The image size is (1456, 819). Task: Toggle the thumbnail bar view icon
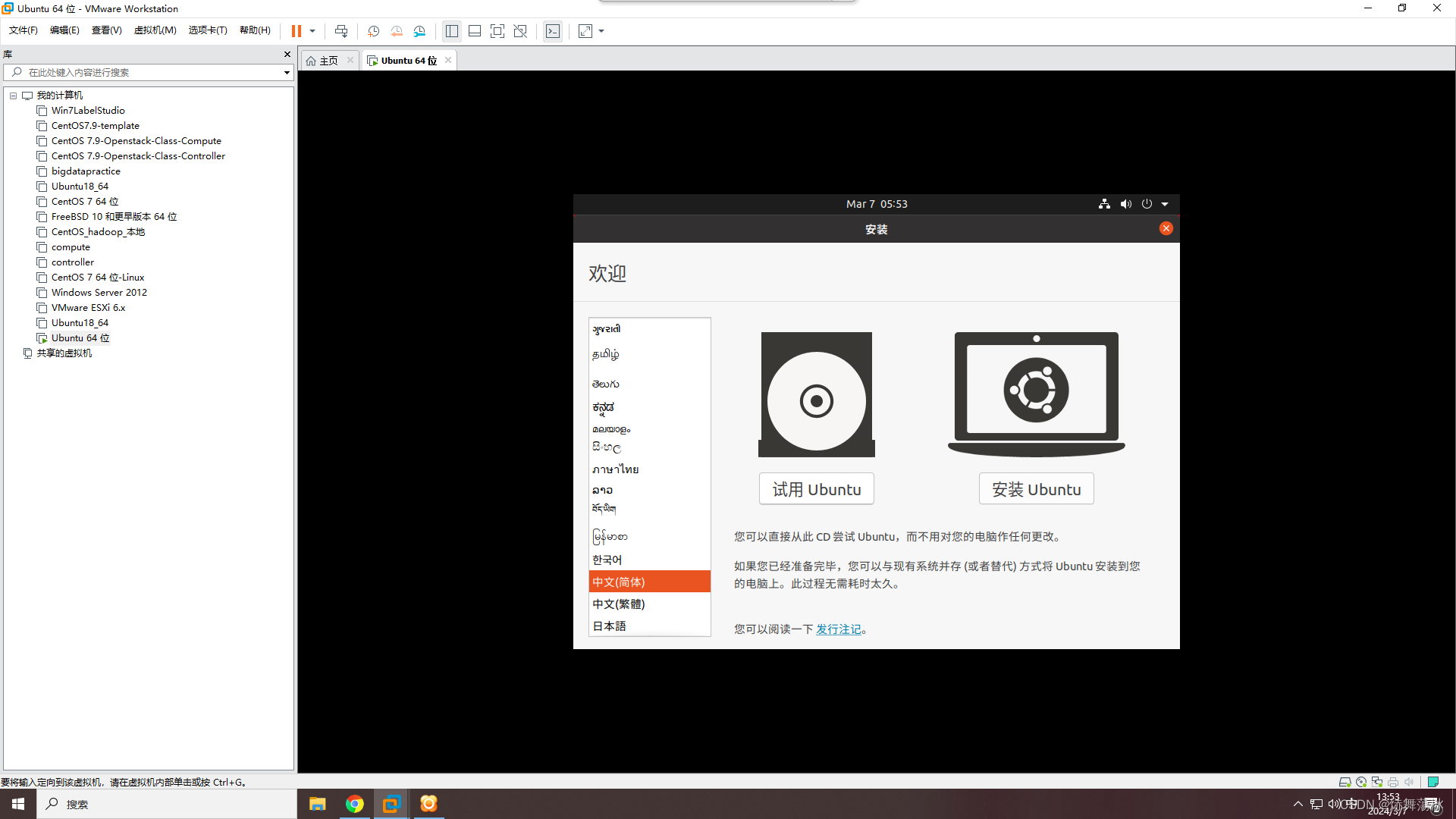click(x=475, y=31)
